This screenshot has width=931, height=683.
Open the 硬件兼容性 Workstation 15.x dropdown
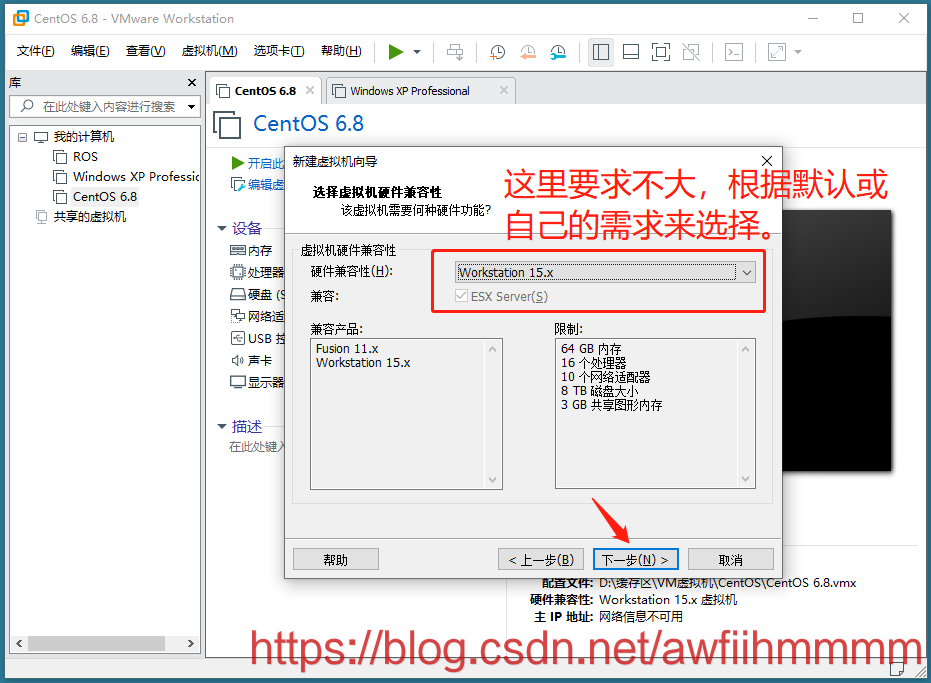606,273
